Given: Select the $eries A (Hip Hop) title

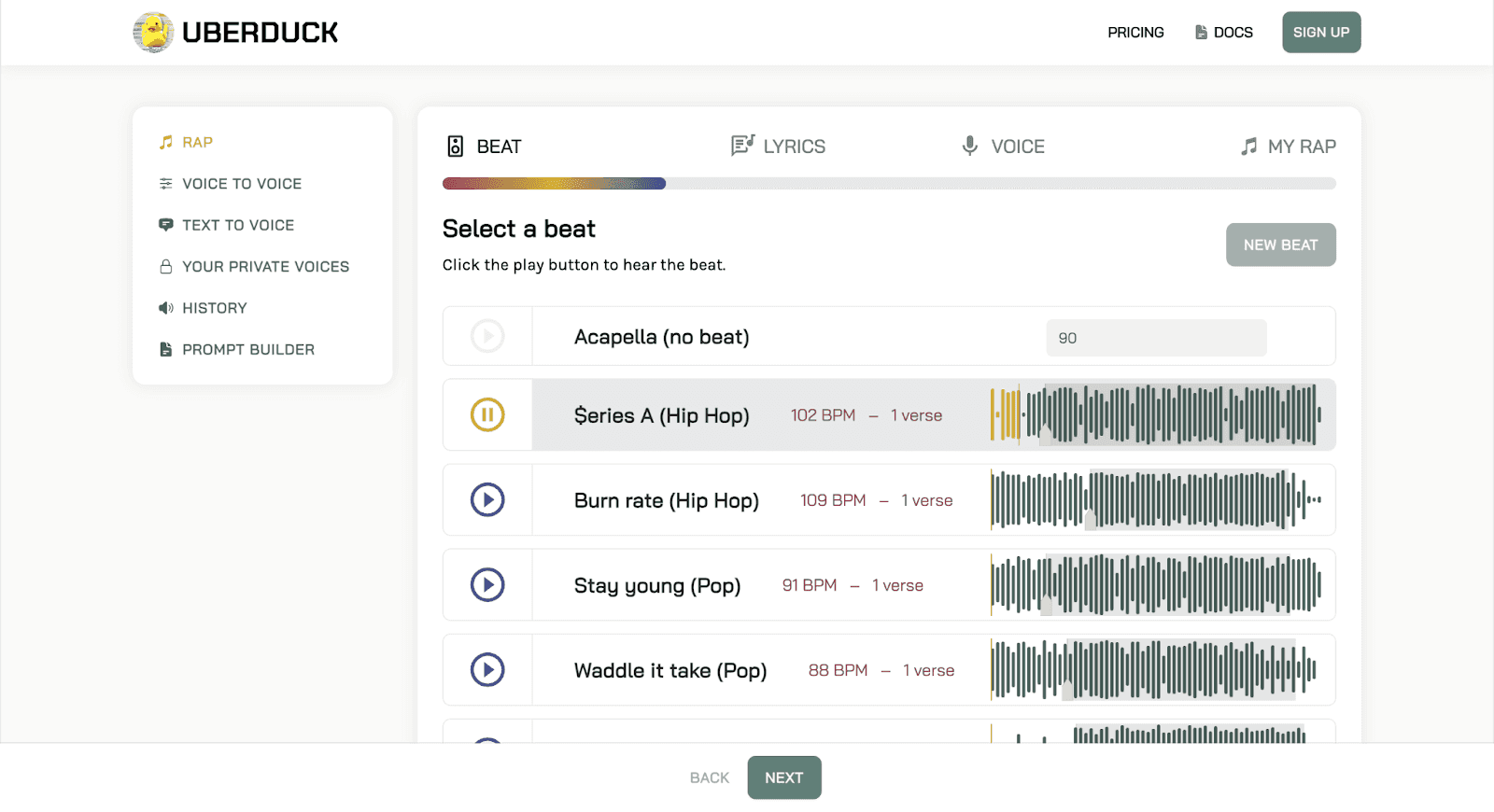Looking at the screenshot, I should 662,415.
